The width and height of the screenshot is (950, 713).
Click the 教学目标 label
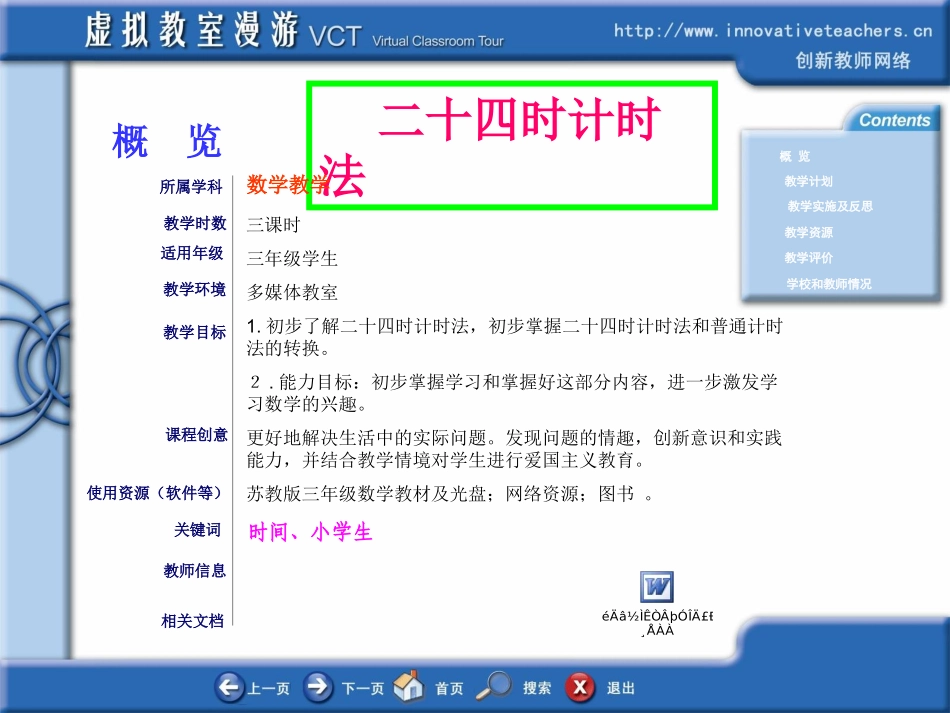pyautogui.click(x=194, y=332)
